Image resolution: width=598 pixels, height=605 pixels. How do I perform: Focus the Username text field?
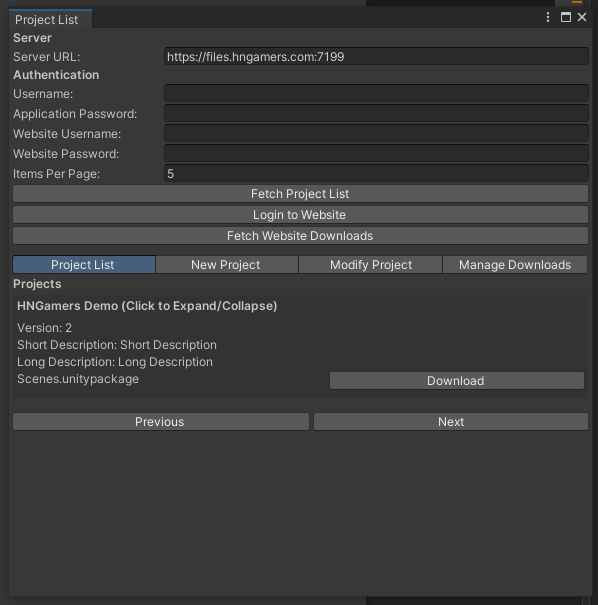(x=376, y=93)
